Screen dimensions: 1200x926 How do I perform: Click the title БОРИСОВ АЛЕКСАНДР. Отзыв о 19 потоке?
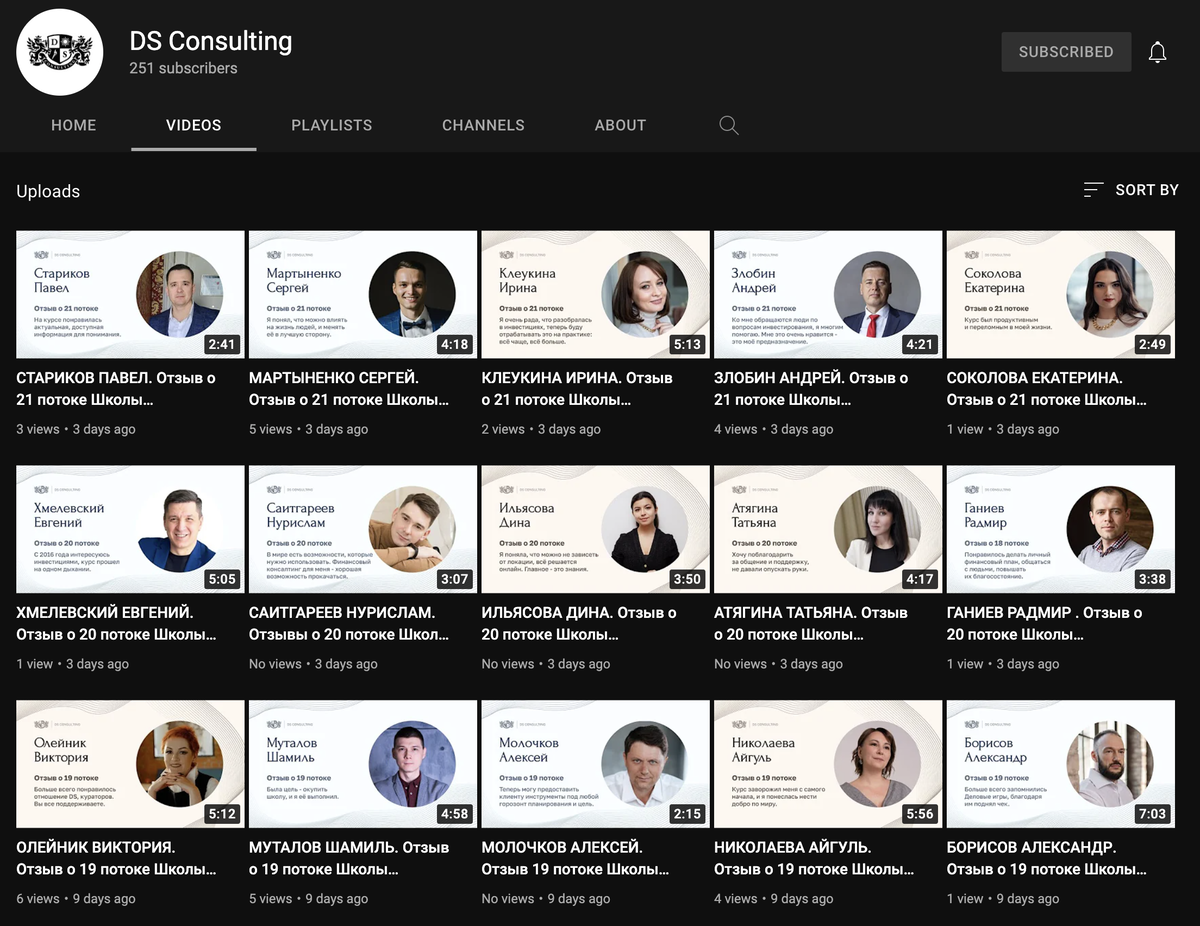pos(1047,858)
